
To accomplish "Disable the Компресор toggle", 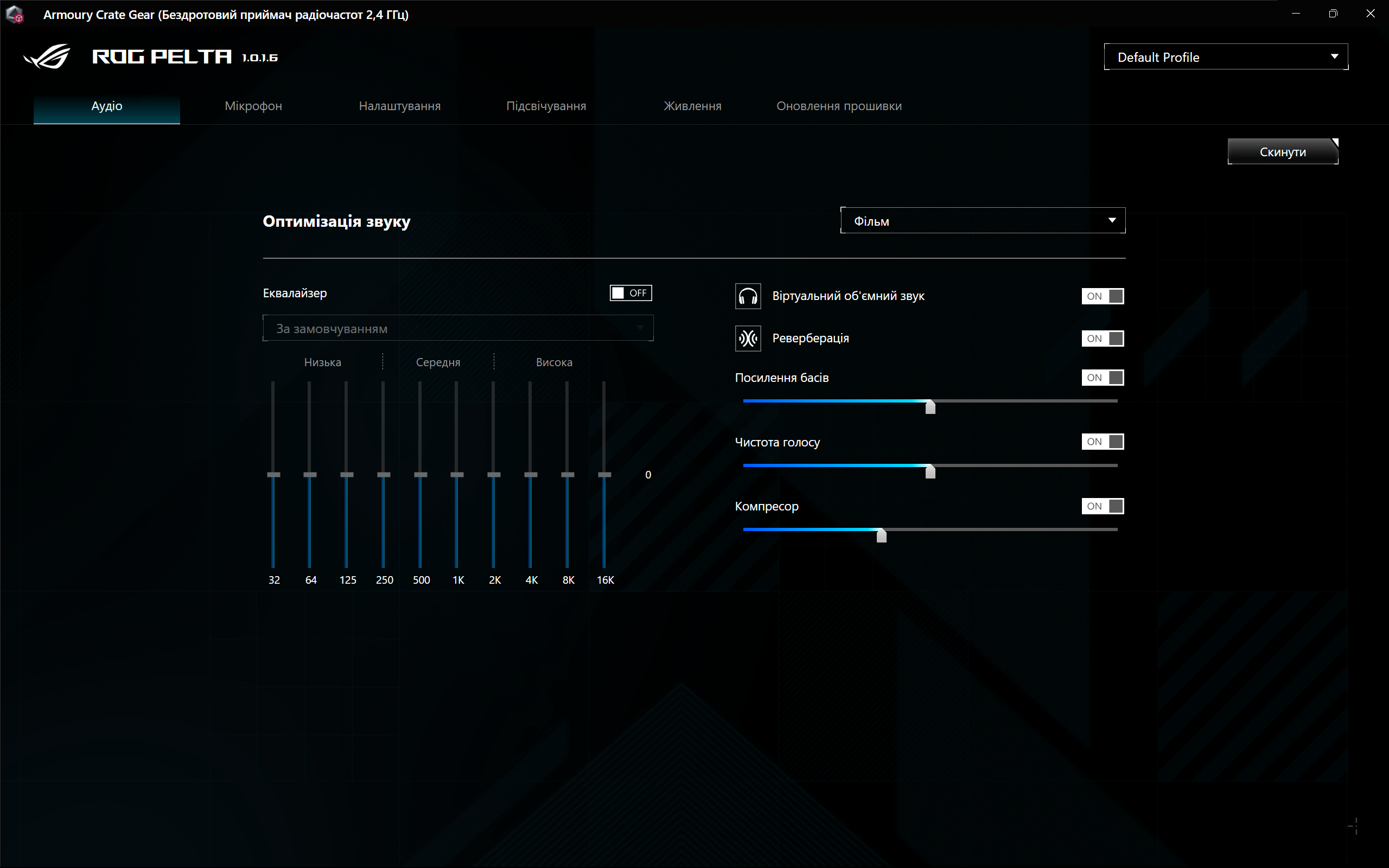I will click(x=1103, y=506).
